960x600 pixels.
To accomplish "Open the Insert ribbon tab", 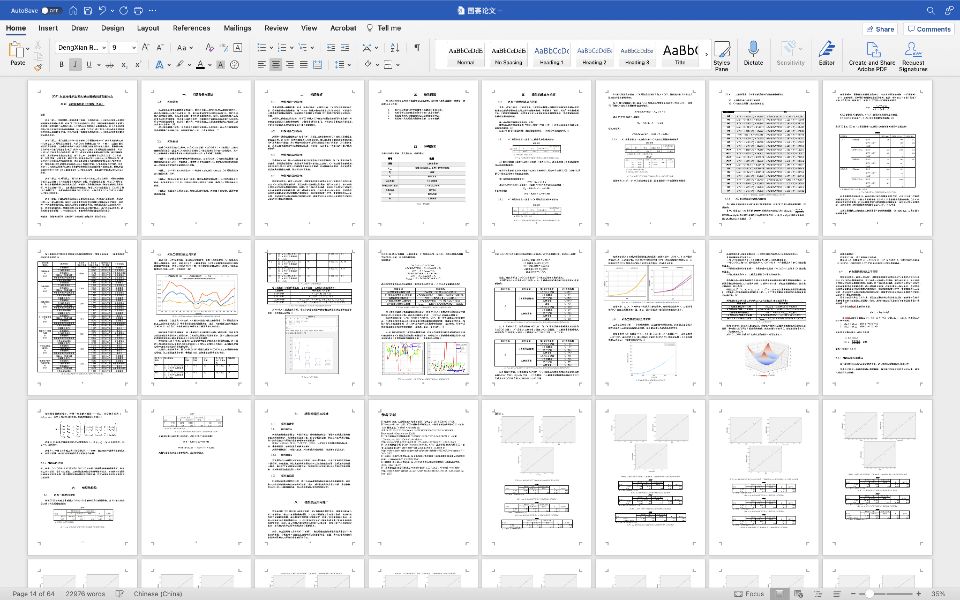I will (48, 28).
